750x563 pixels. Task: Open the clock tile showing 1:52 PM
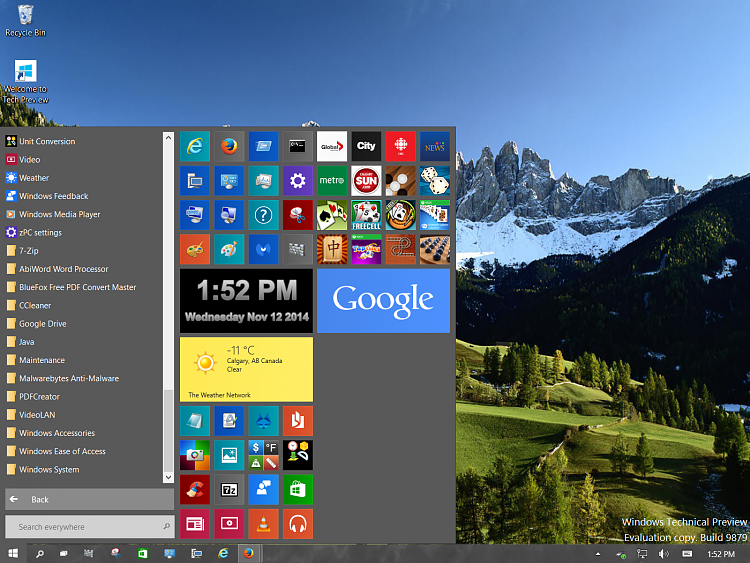coord(246,301)
